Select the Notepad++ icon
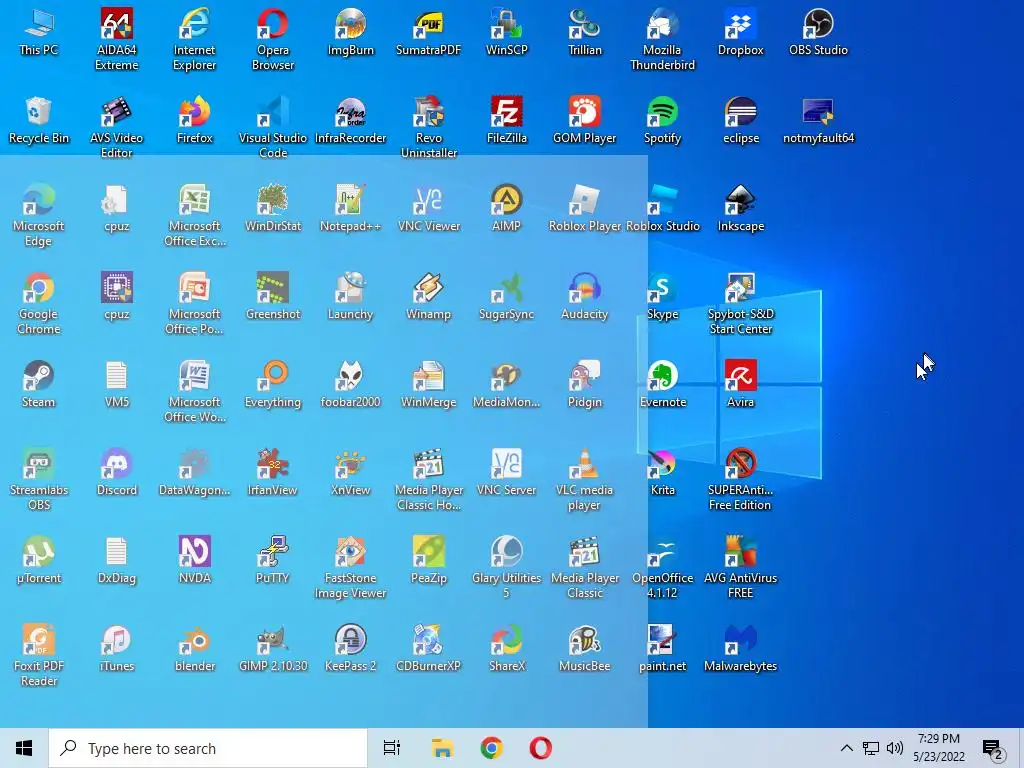 (351, 209)
